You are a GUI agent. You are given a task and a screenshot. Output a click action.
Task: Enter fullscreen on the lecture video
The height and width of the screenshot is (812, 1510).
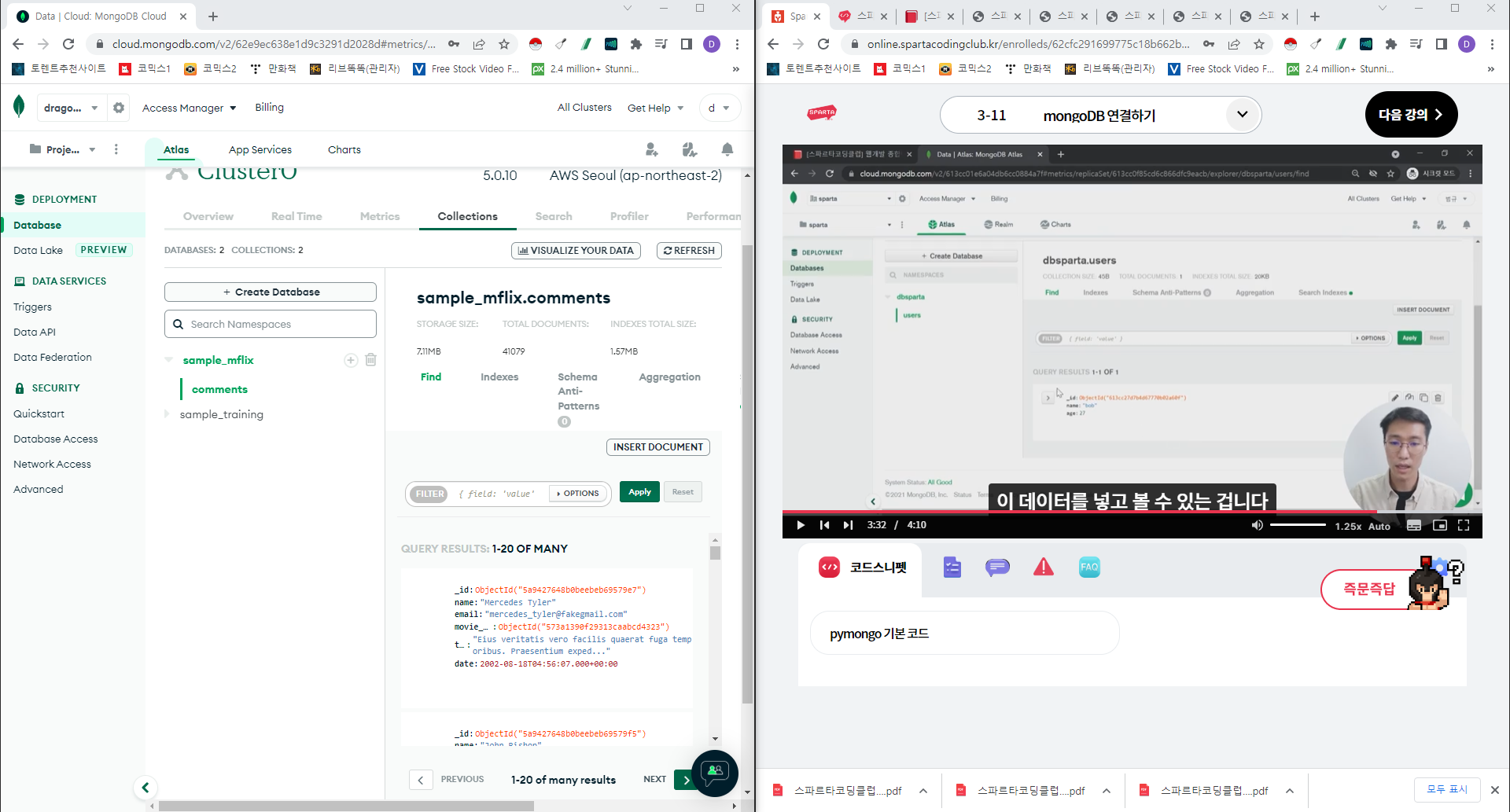tap(1464, 525)
